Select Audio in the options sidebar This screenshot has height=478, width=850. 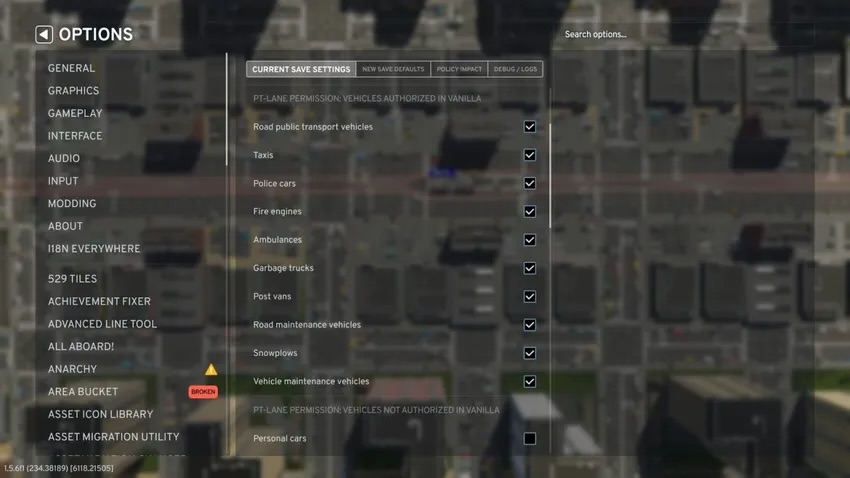coord(64,158)
